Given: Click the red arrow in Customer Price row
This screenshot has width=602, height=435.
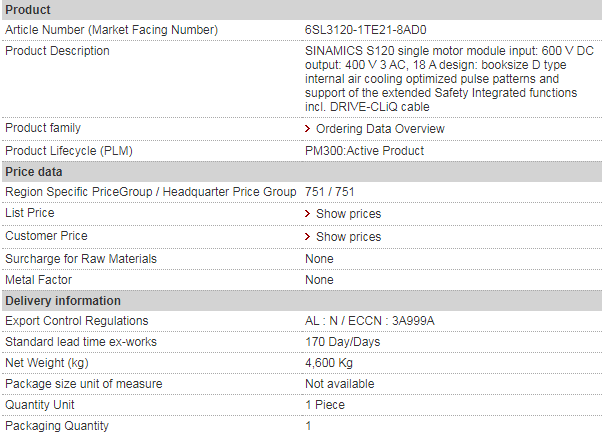Looking at the screenshot, I should (x=308, y=237).
